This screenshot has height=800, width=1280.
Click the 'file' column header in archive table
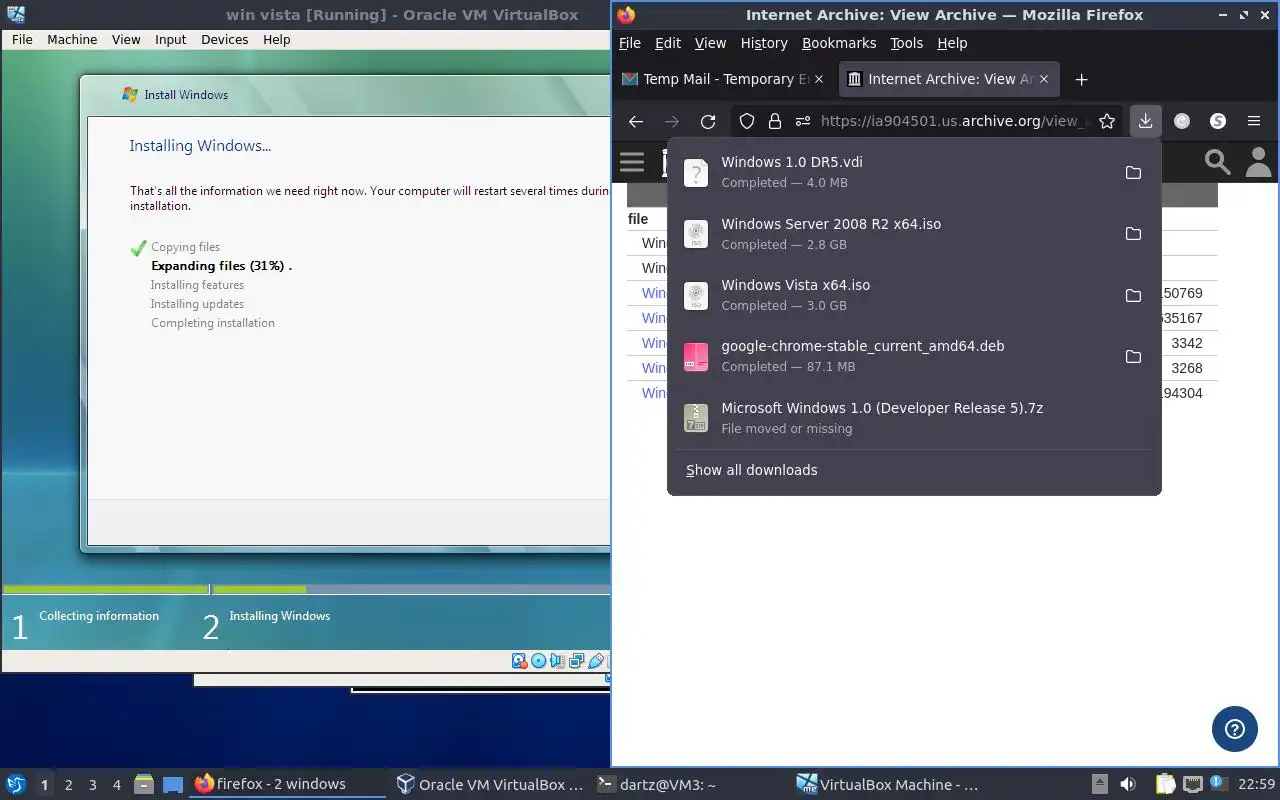(x=638, y=219)
